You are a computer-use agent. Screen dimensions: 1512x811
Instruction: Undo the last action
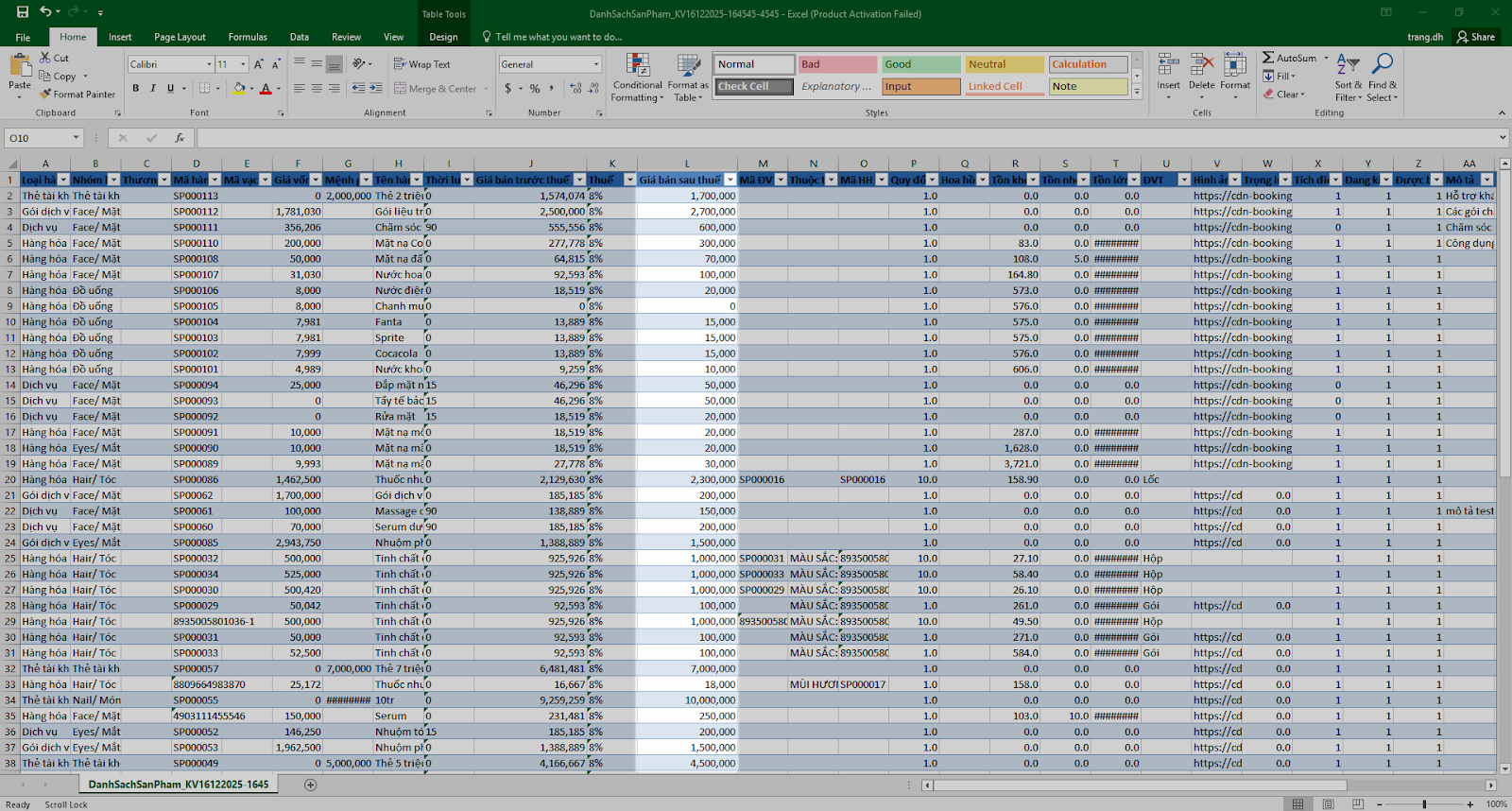pos(45,12)
